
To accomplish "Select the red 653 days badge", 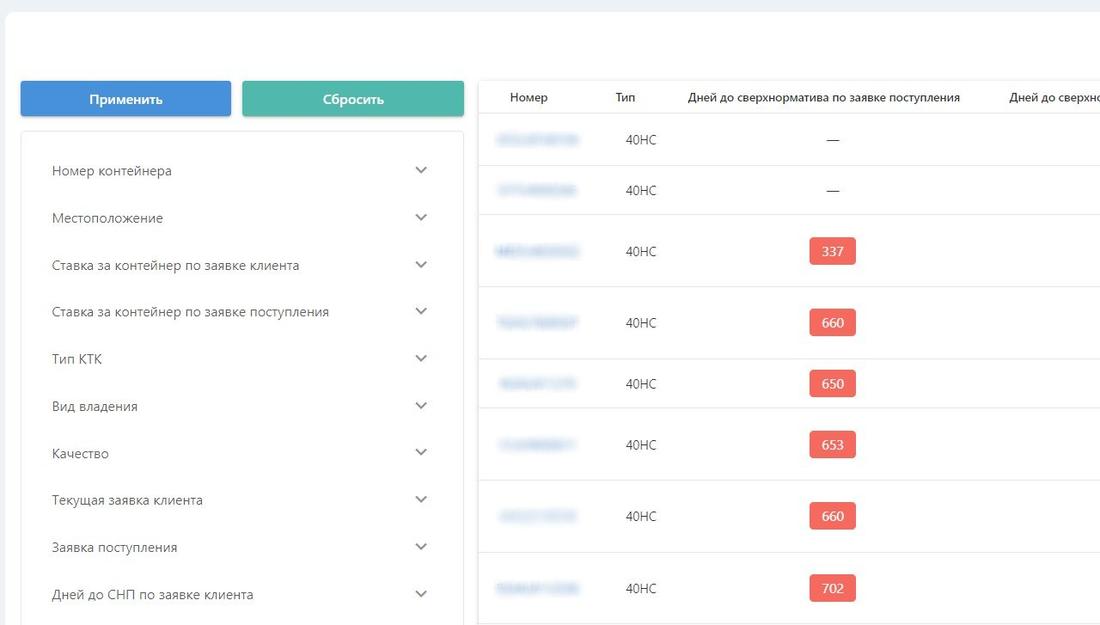I will (x=833, y=445).
